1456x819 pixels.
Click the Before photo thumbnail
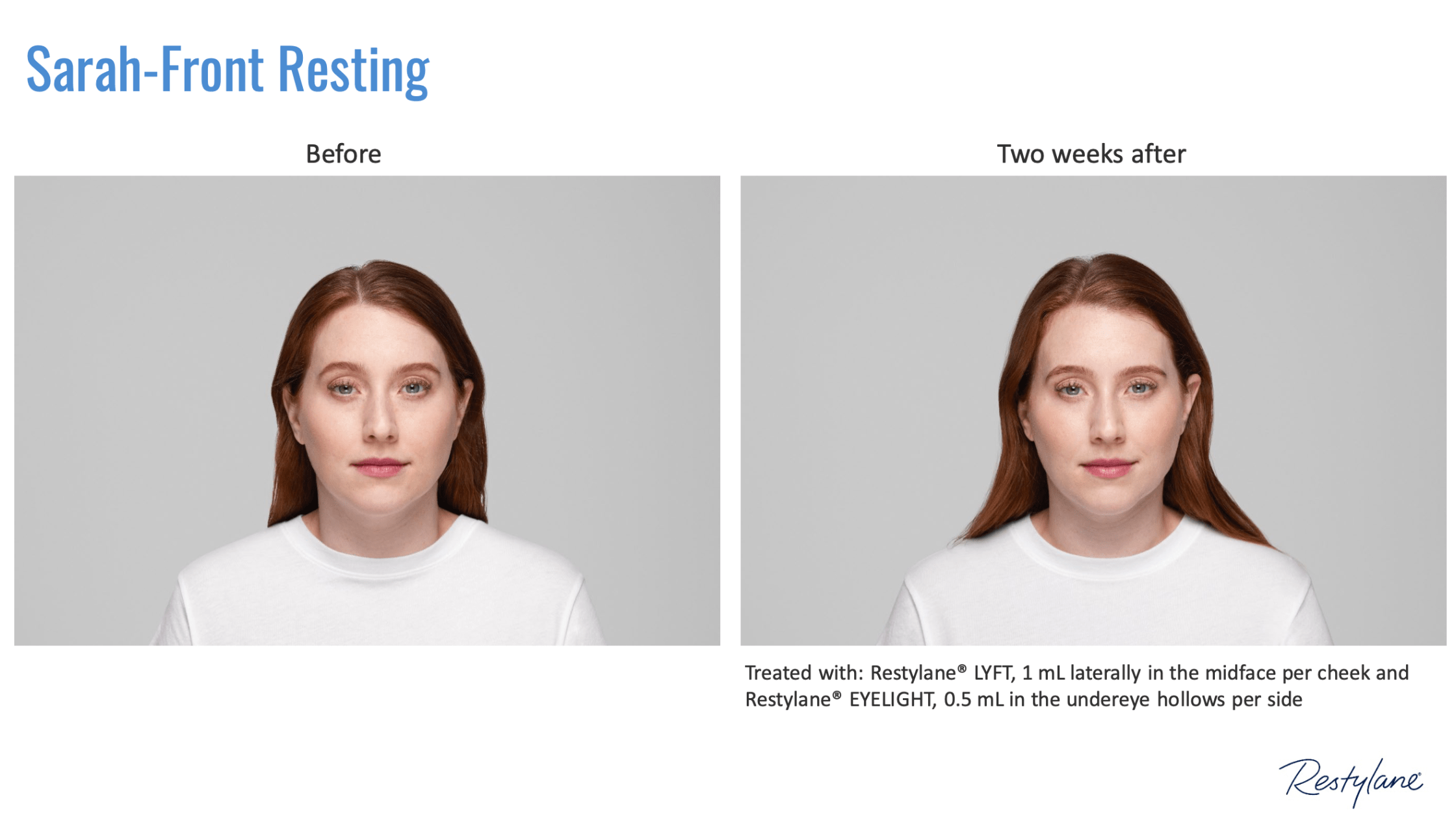pyautogui.click(x=367, y=410)
